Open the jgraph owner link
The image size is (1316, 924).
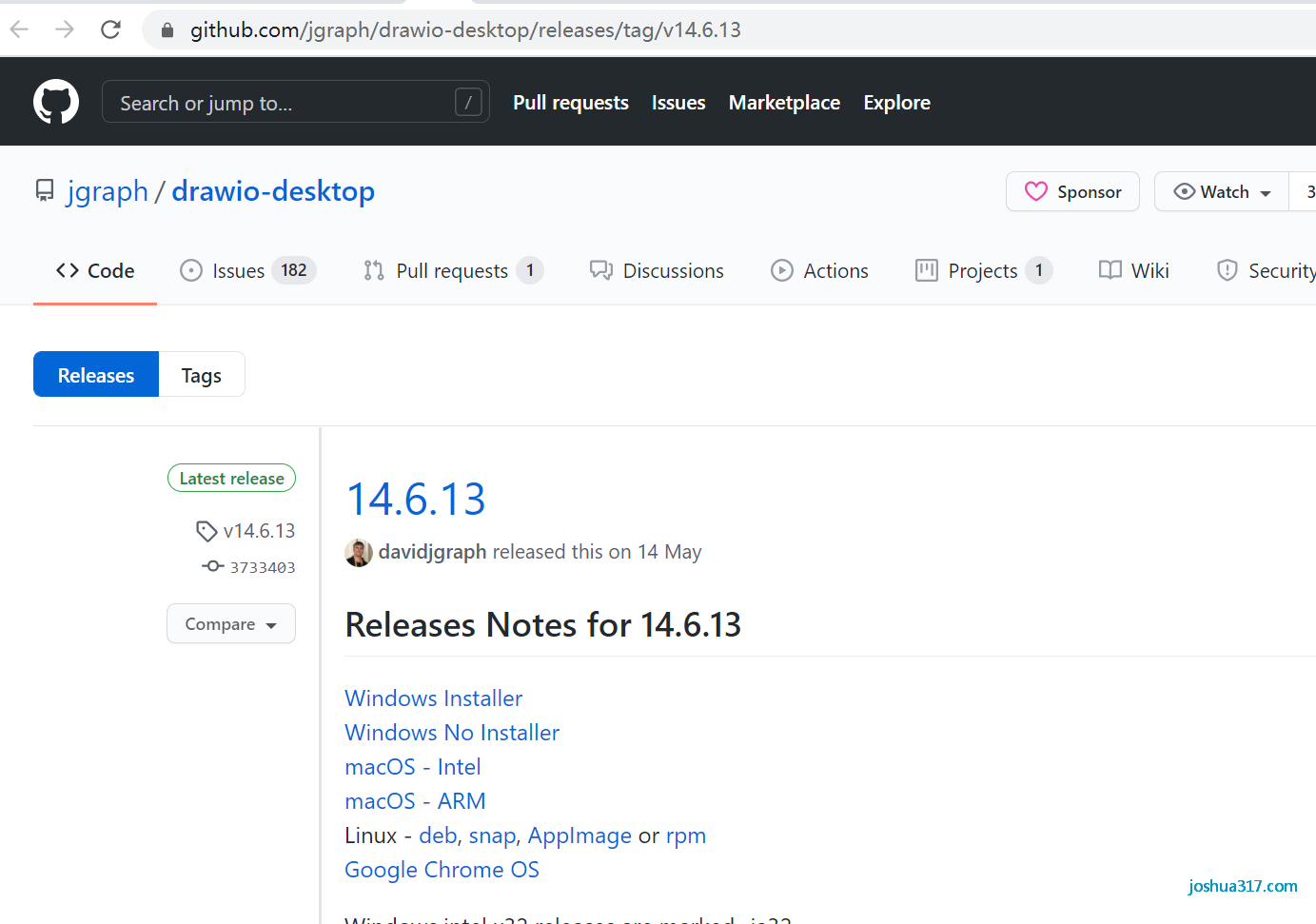tap(108, 191)
